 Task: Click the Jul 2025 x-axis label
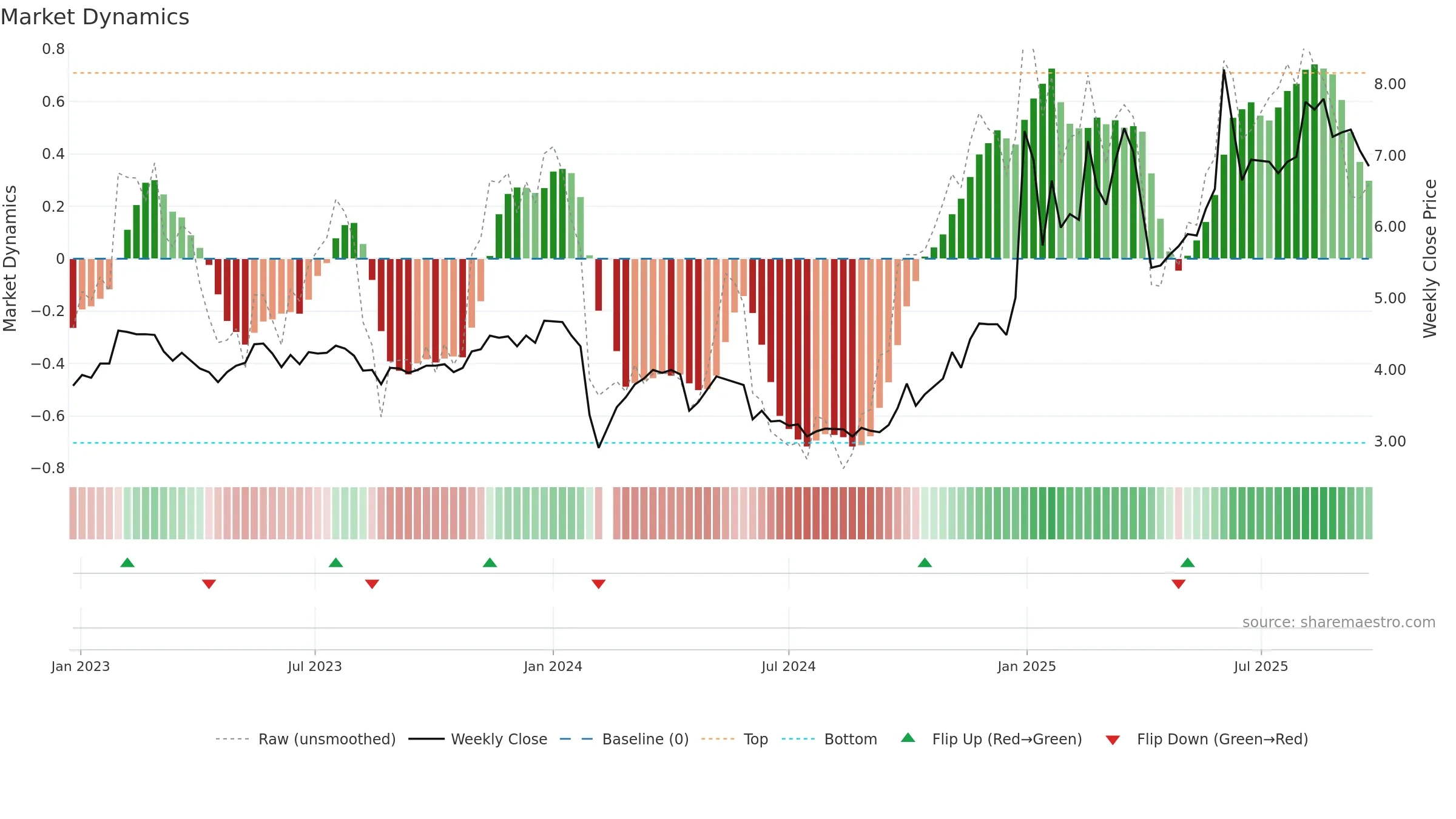1261,666
